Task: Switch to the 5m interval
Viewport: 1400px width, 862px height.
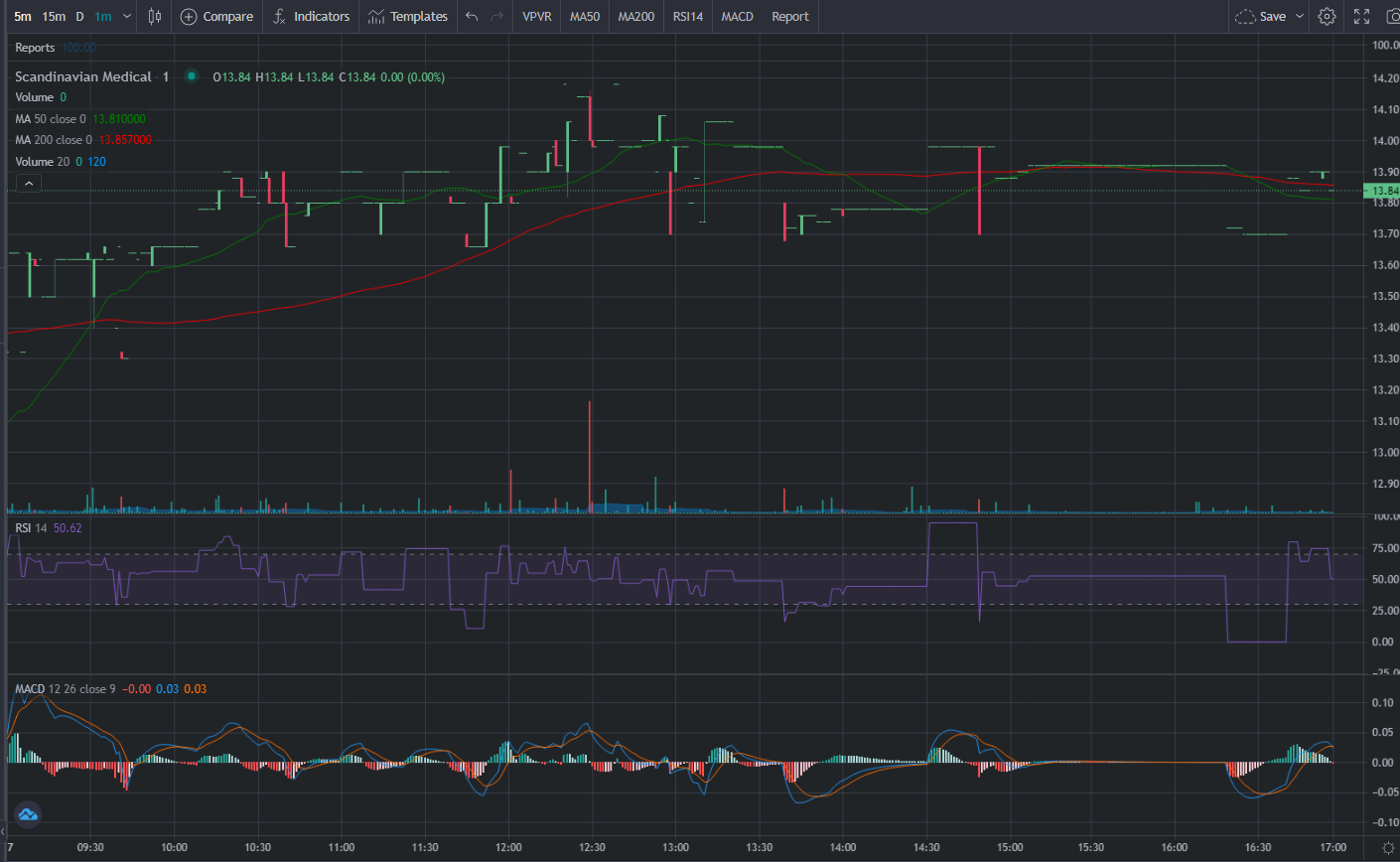Action: pos(23,16)
